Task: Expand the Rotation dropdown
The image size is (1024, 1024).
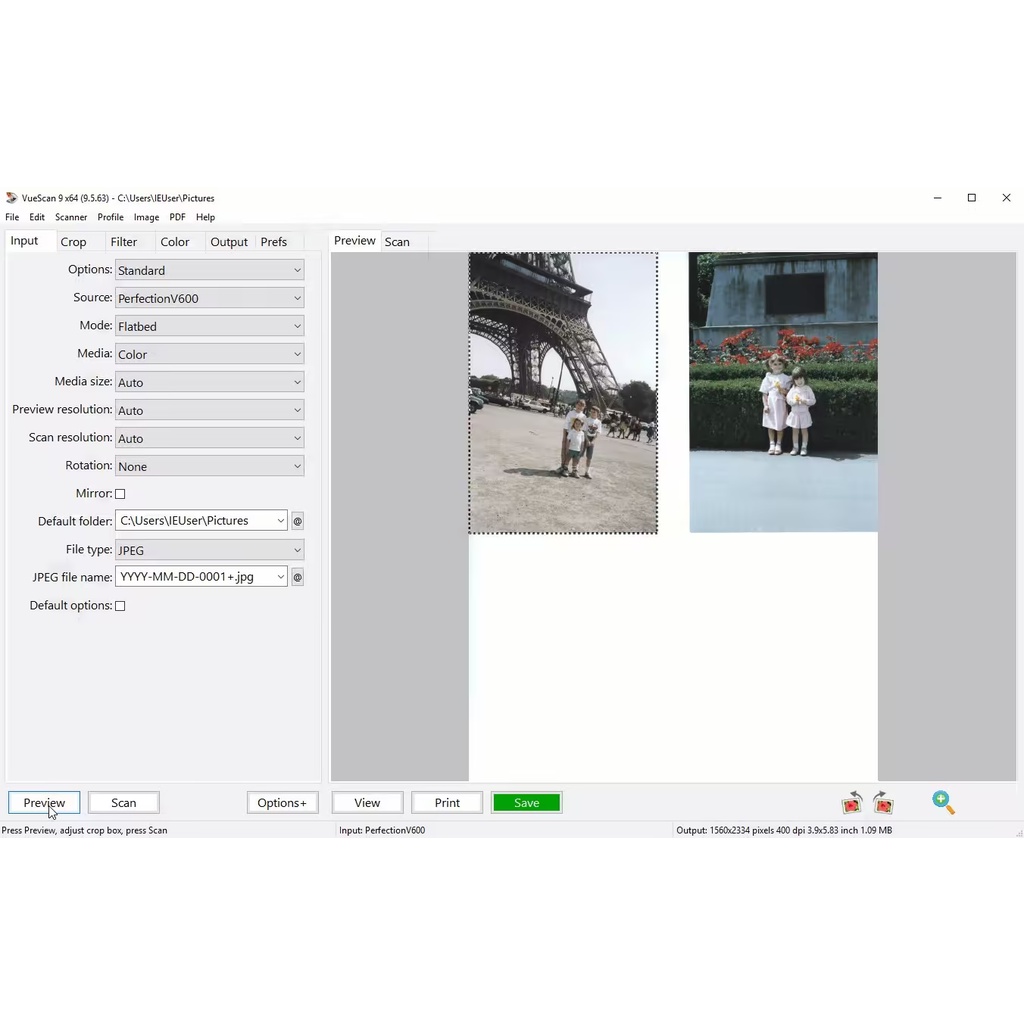Action: point(210,466)
